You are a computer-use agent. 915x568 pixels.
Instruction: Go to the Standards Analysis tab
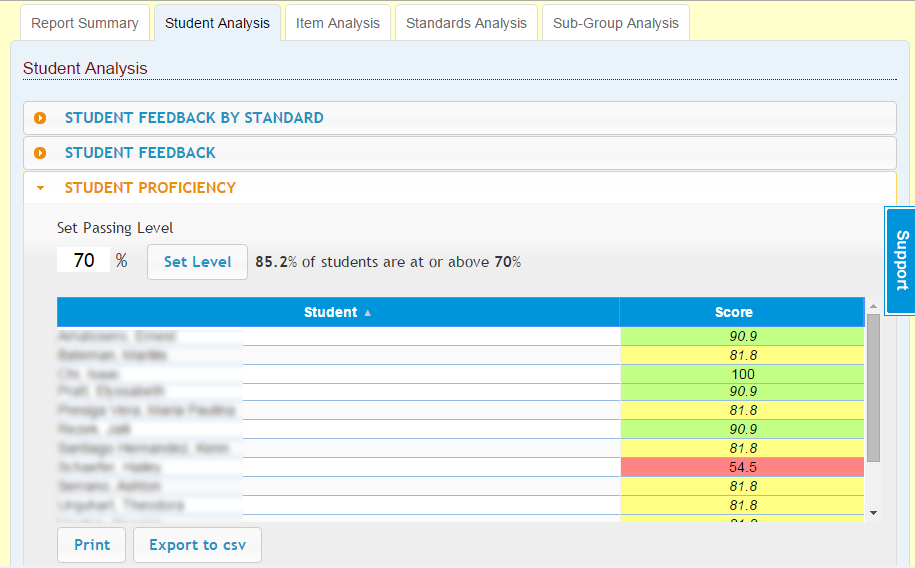466,23
